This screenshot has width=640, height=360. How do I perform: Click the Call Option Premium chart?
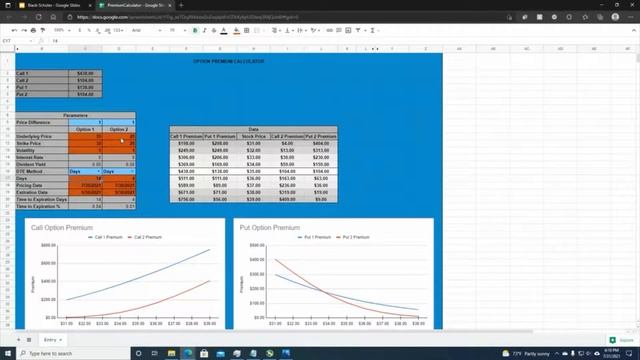124,273
